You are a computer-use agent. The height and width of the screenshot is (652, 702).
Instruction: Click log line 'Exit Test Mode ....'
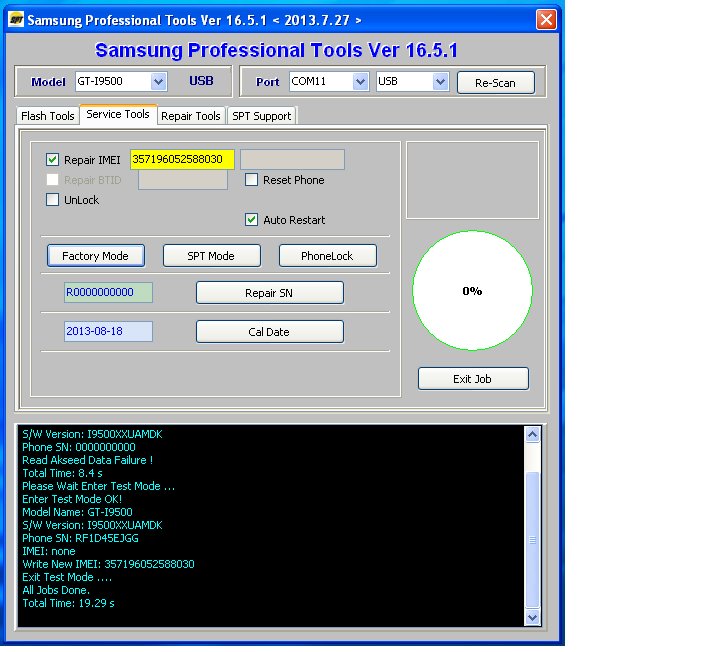coord(67,577)
